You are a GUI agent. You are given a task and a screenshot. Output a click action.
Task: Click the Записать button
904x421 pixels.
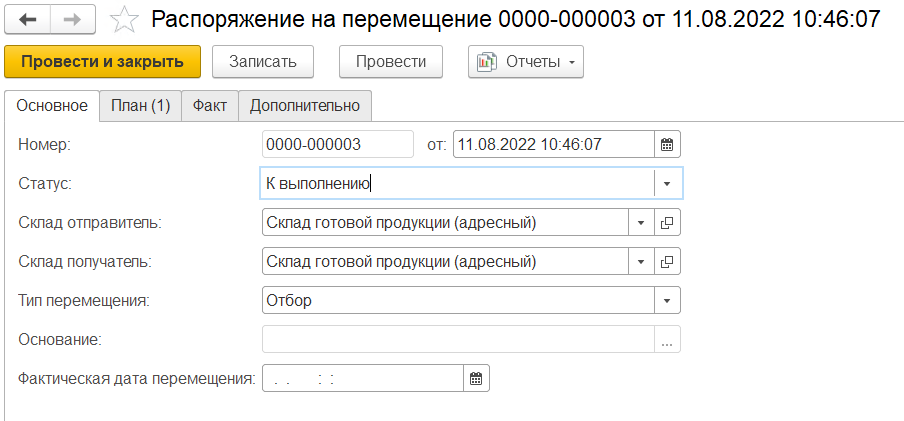coord(263,61)
